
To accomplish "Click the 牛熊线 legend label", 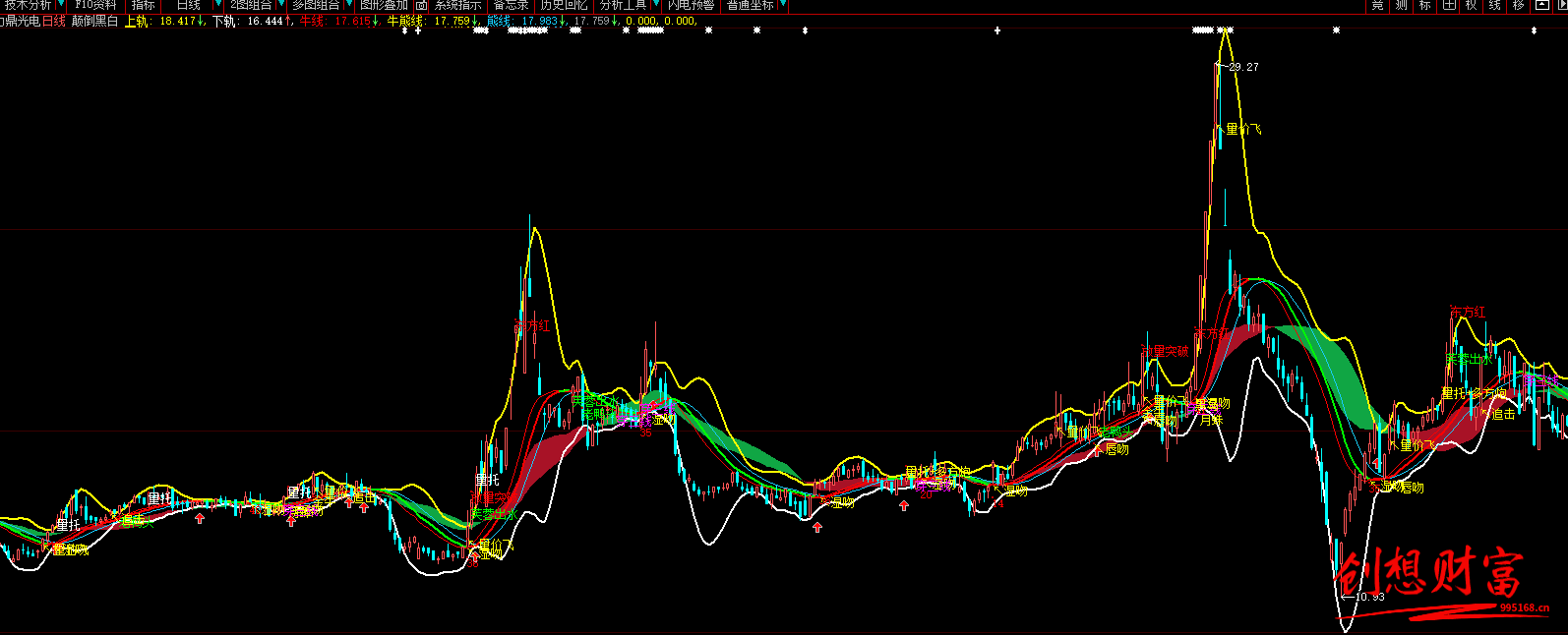I will [406, 21].
